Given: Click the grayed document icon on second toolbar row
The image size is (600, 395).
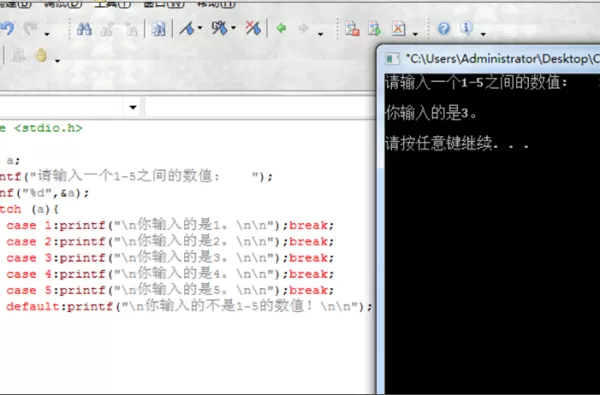Looking at the screenshot, I should (17, 55).
